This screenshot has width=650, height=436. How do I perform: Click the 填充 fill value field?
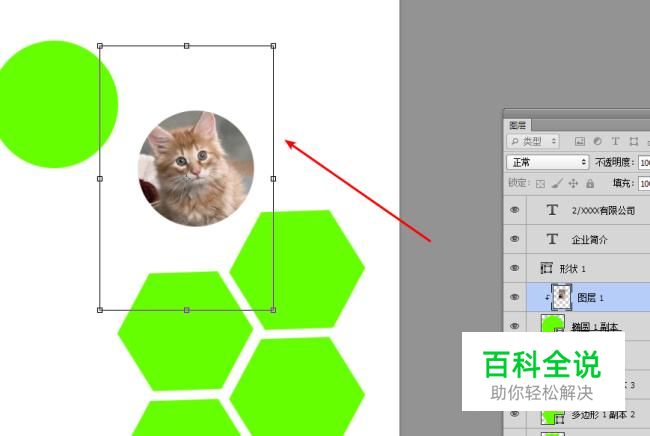[644, 183]
